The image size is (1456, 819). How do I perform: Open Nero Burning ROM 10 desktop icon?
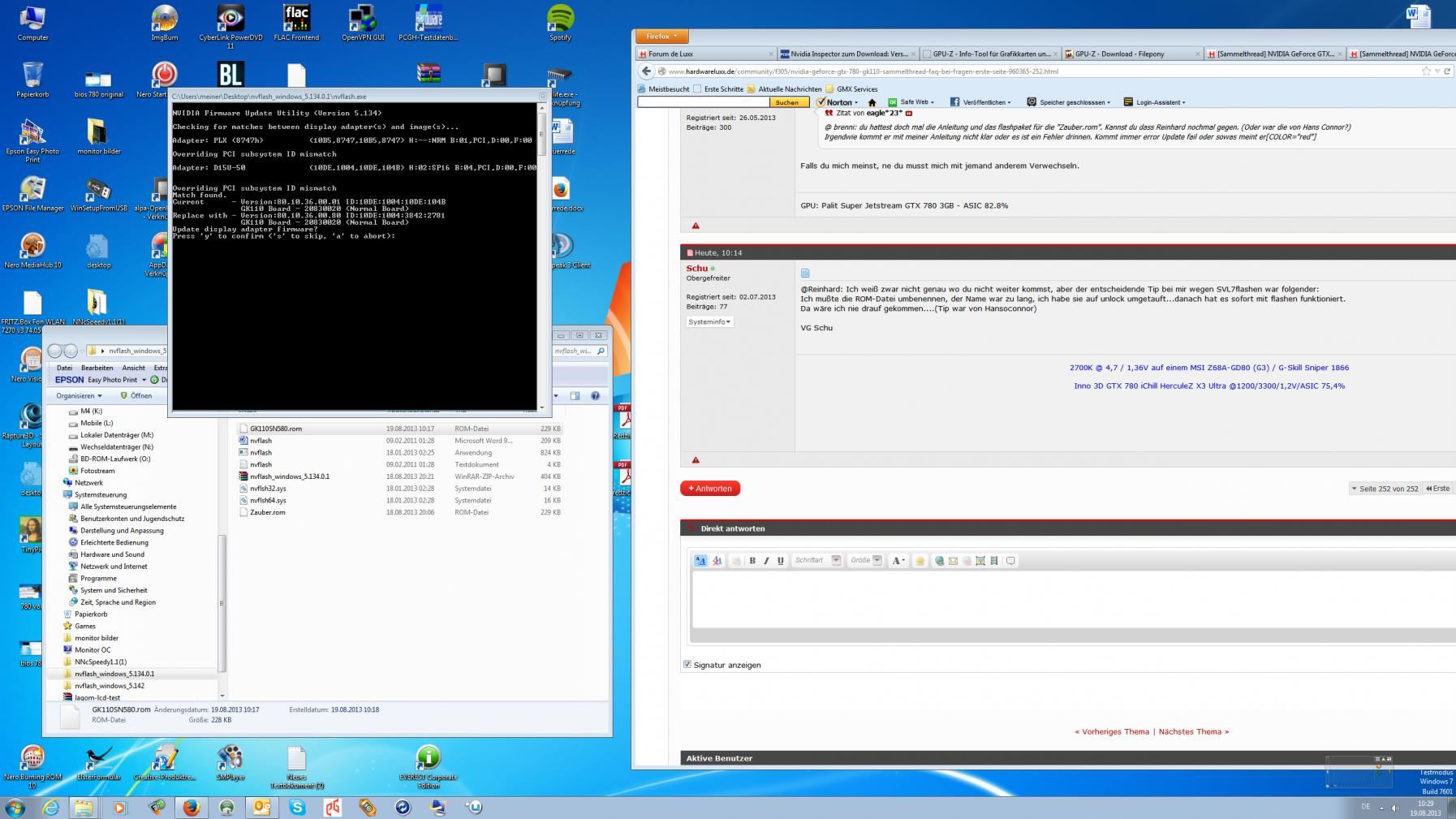tap(32, 766)
